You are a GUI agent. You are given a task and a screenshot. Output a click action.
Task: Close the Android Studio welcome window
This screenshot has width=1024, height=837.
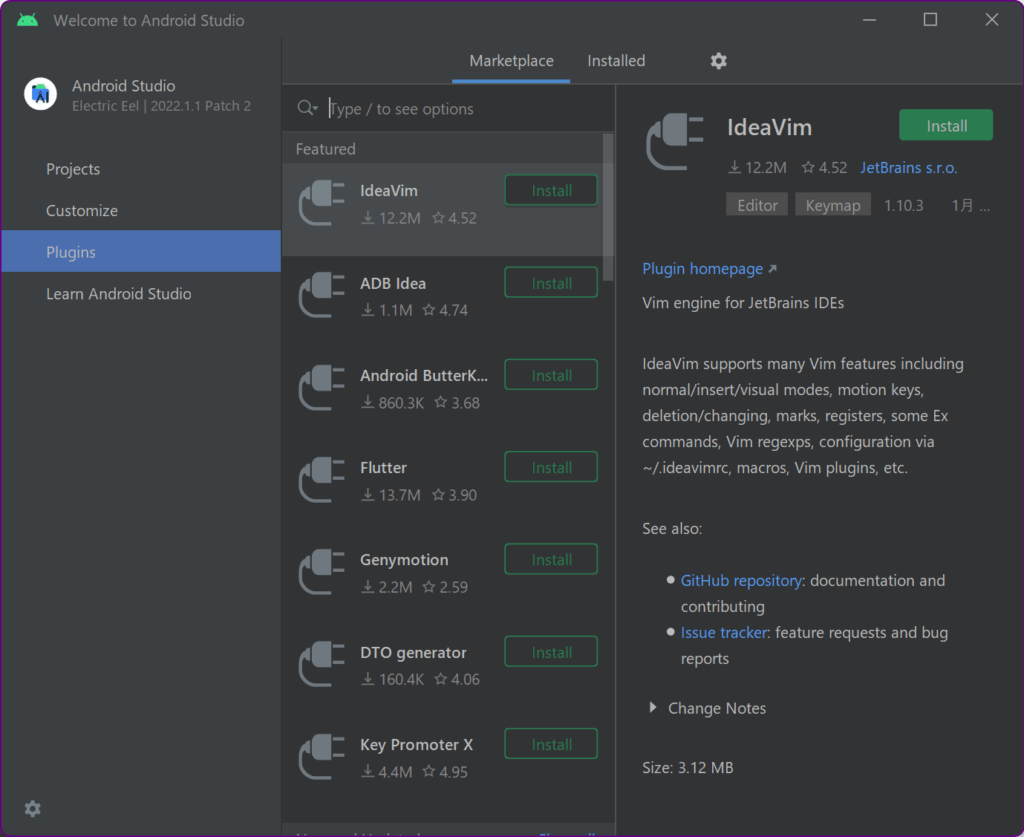coord(992,20)
